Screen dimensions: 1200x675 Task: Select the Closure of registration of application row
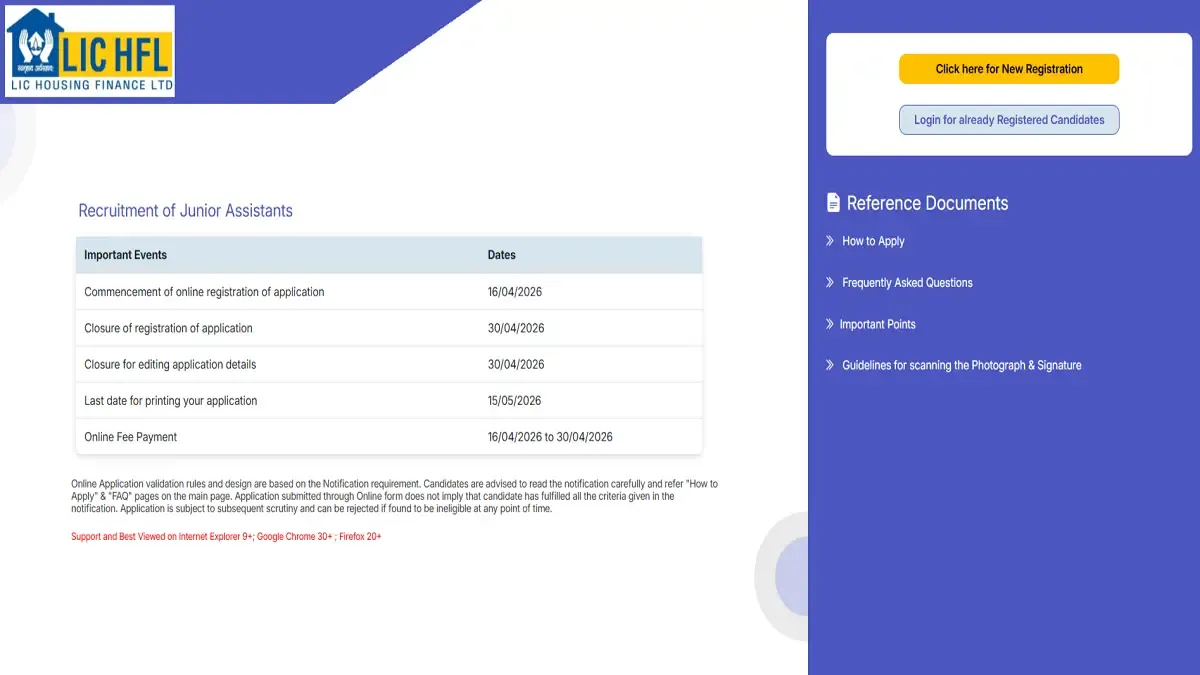point(168,328)
